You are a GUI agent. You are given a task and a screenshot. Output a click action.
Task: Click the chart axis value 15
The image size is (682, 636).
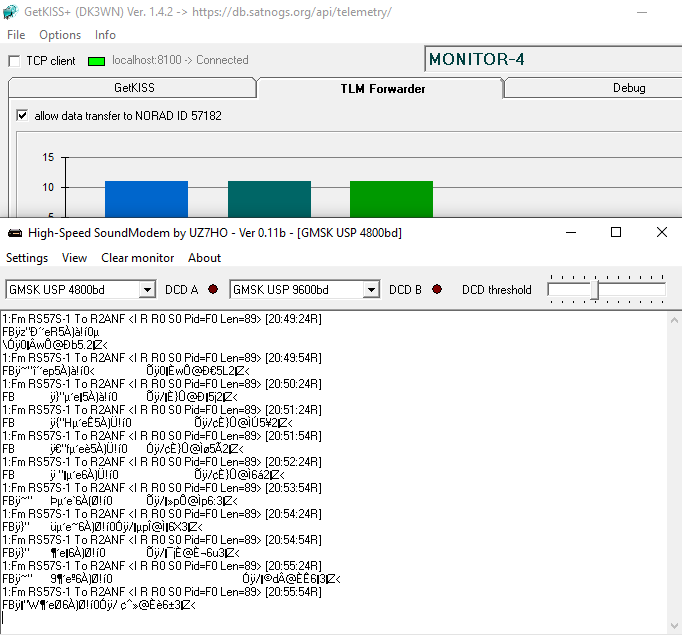[x=48, y=157]
